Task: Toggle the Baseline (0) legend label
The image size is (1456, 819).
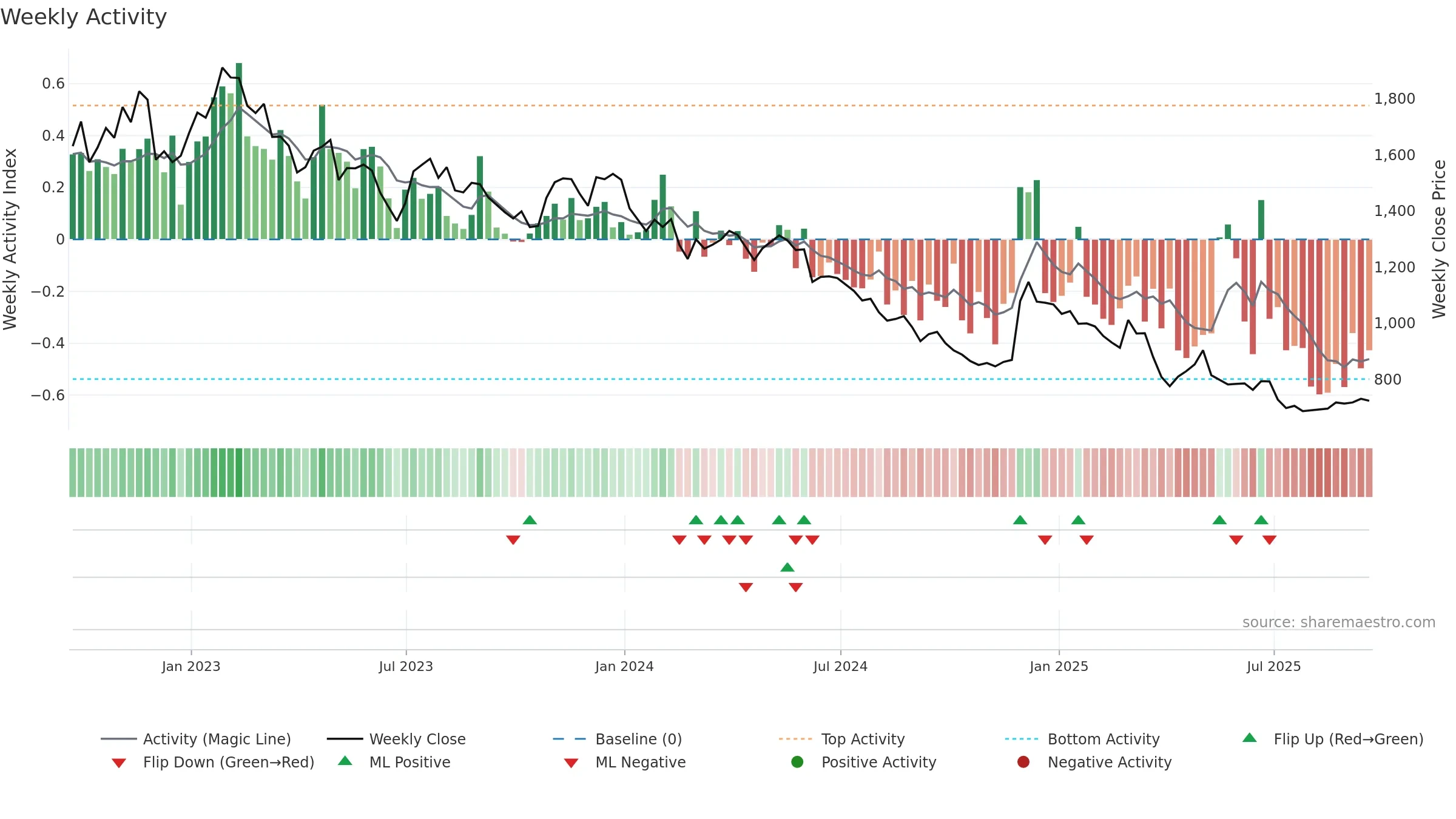Action: 639,739
